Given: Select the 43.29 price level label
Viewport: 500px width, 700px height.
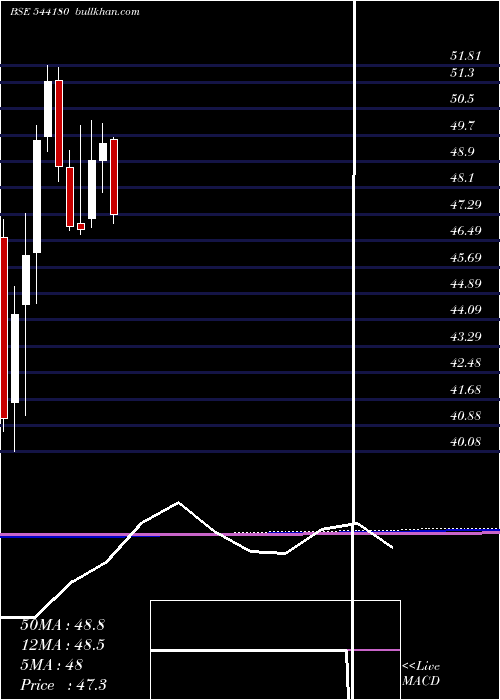Looking at the screenshot, I should [465, 336].
